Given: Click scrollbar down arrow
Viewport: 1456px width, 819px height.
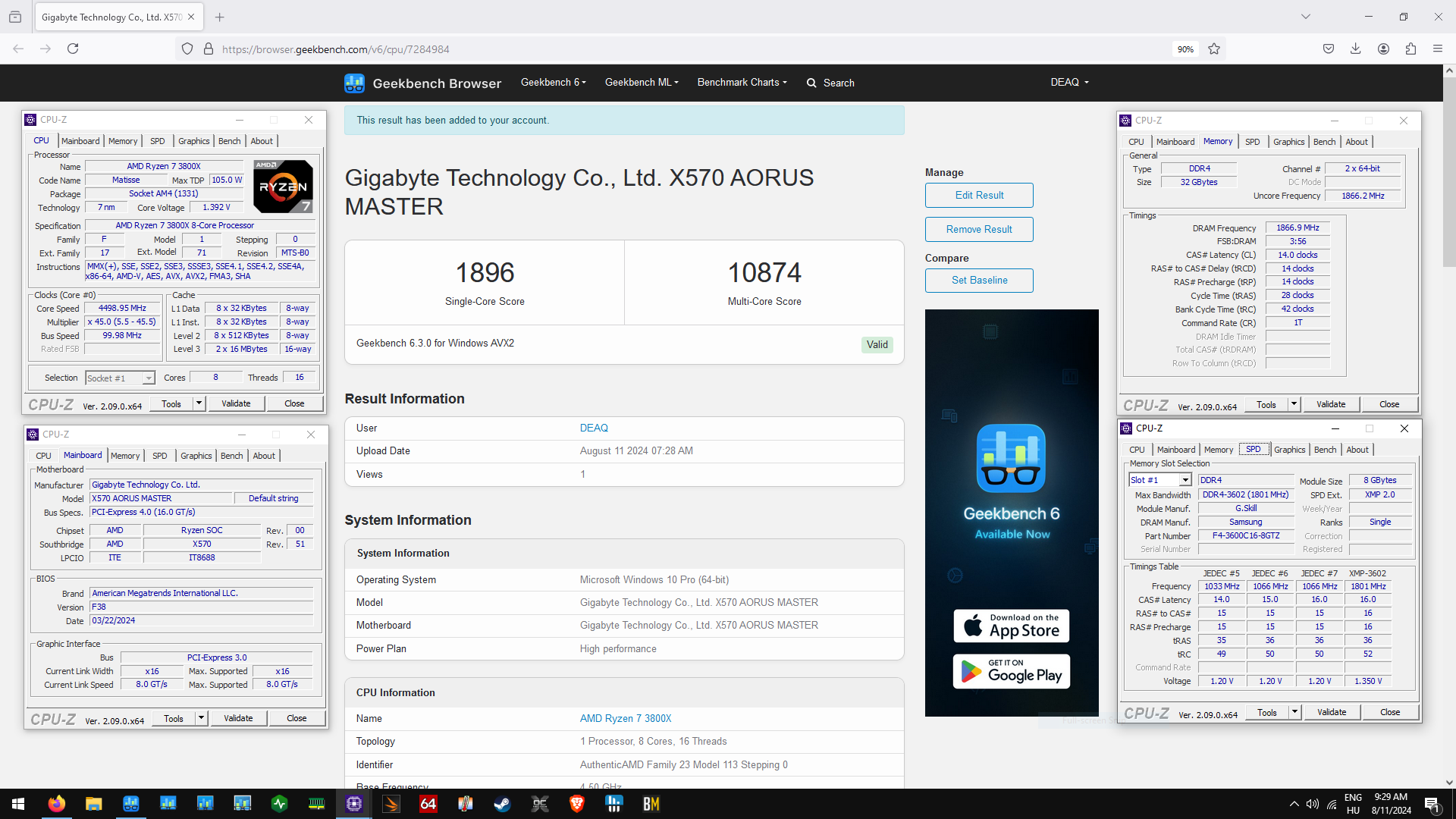Looking at the screenshot, I should click(x=1449, y=782).
